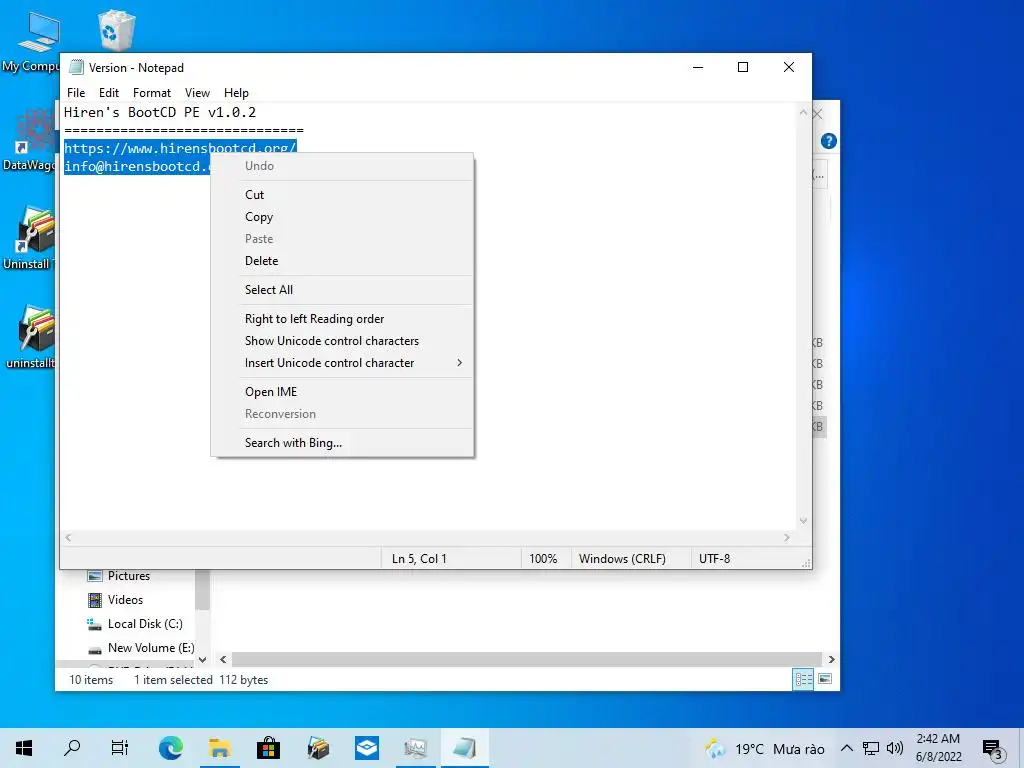Click the network icon in system tray
The height and width of the screenshot is (768, 1024).
(x=871, y=748)
